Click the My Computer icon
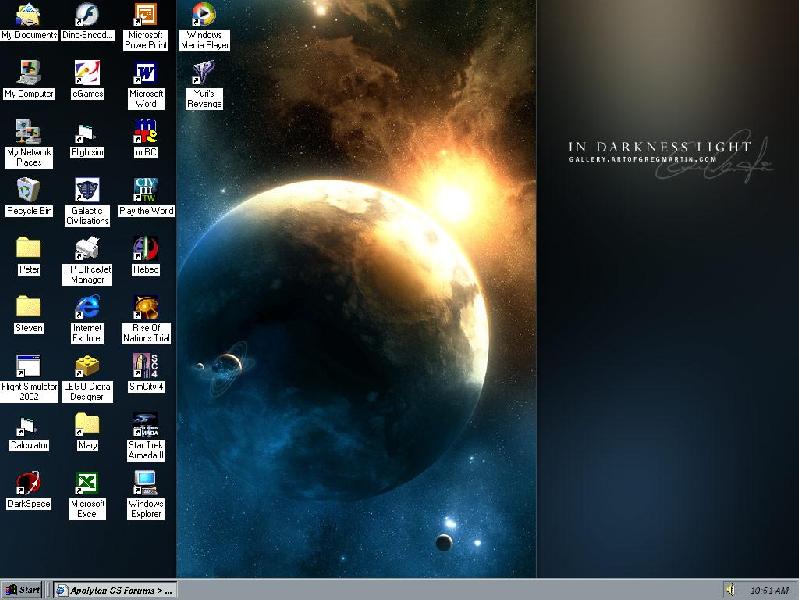Image resolution: width=799 pixels, height=600 pixels. pyautogui.click(x=28, y=73)
